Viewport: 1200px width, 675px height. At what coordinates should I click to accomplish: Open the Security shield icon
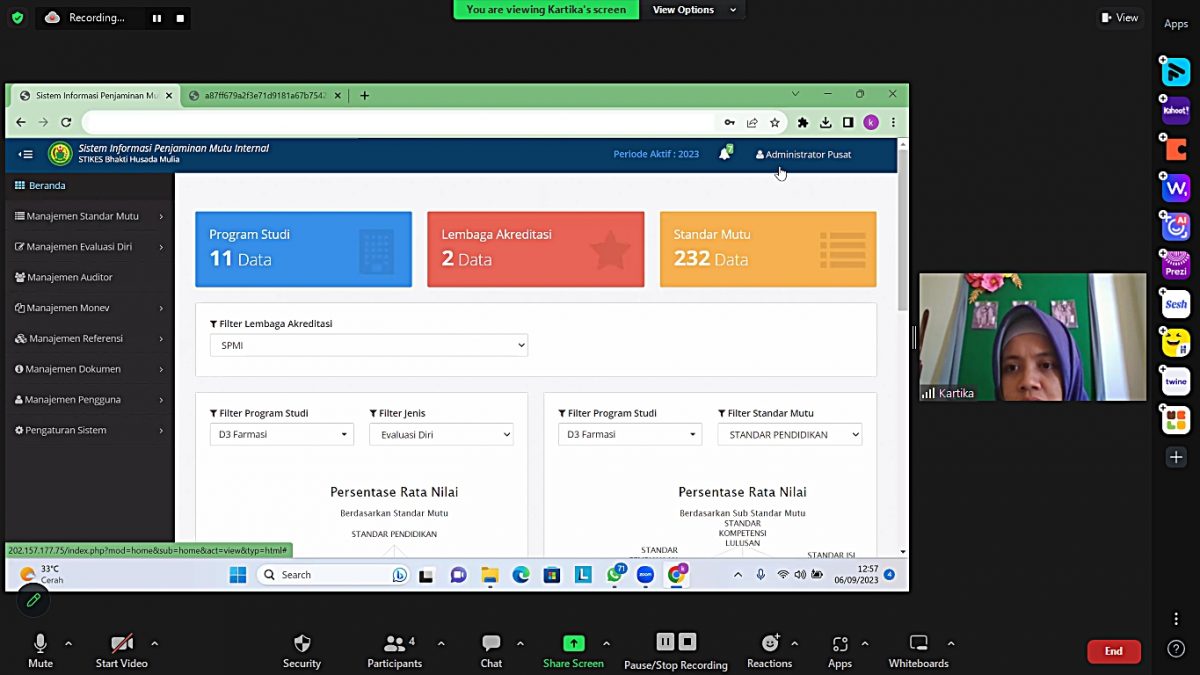point(302,644)
